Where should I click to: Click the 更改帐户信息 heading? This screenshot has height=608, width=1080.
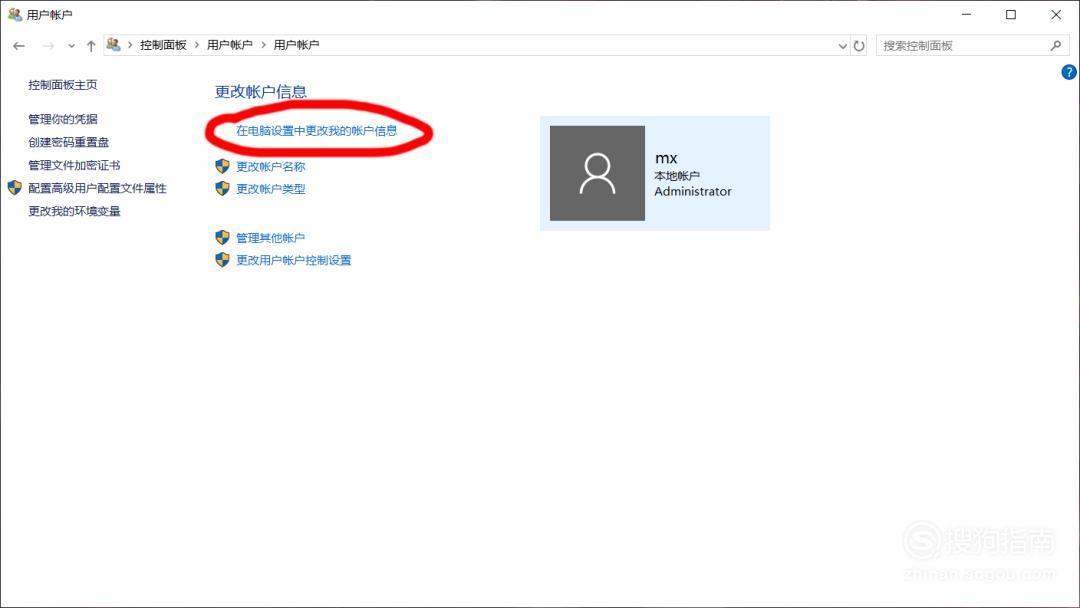coord(260,92)
